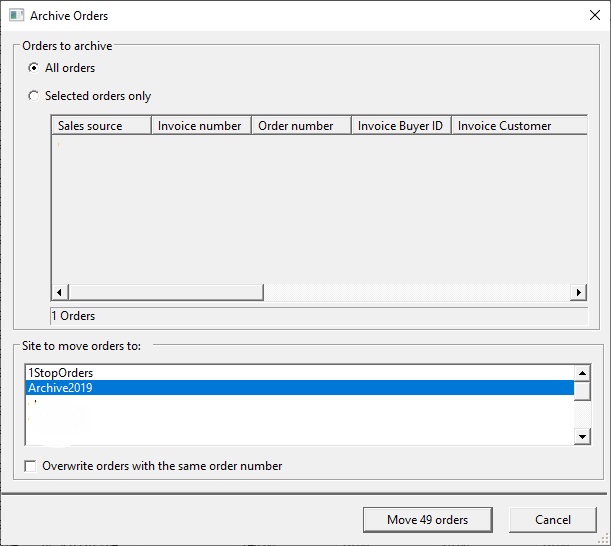
Task: Click the orders table left scroll arrow
Action: 59,292
